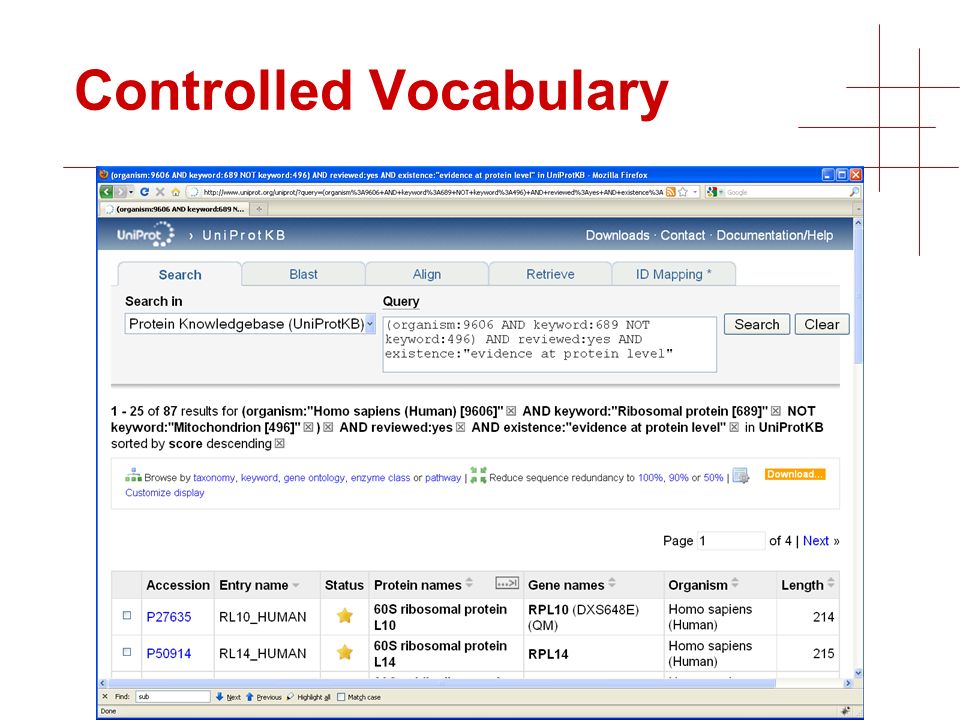Go back with the green Back arrow
Viewport: 960px width, 720px height.
pyautogui.click(x=107, y=192)
